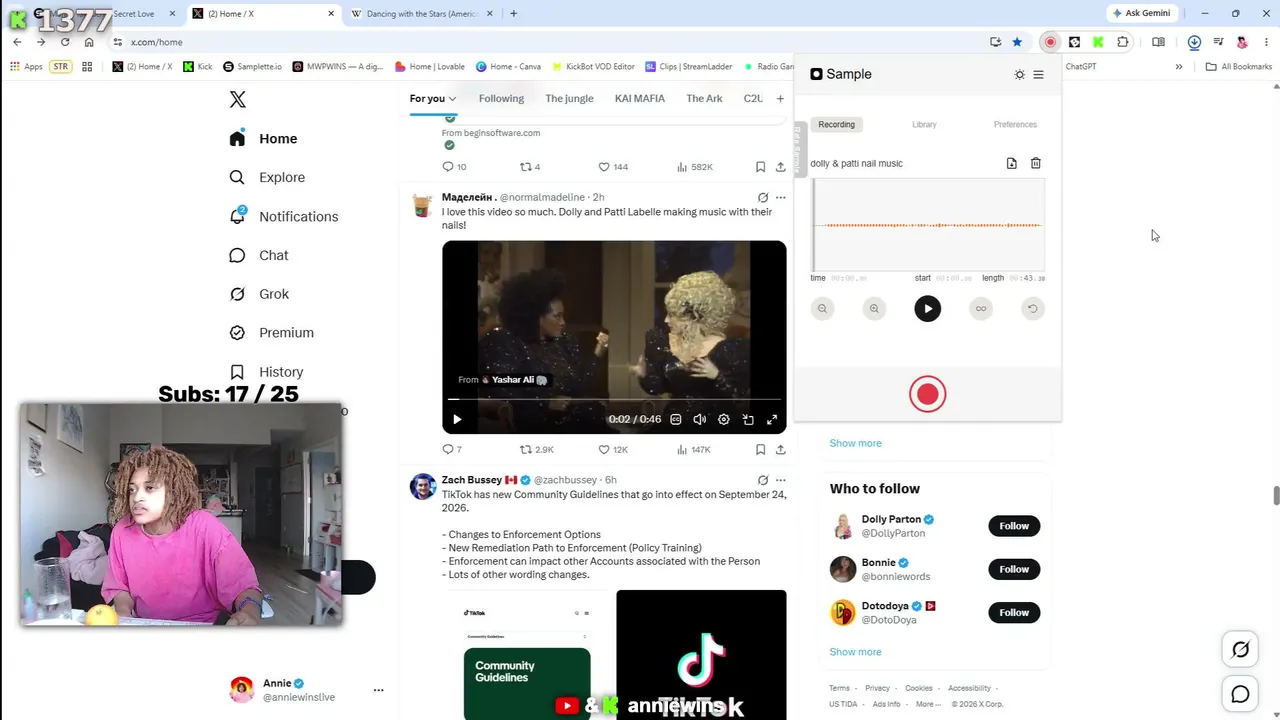Open History in the X sidebar

[266, 372]
